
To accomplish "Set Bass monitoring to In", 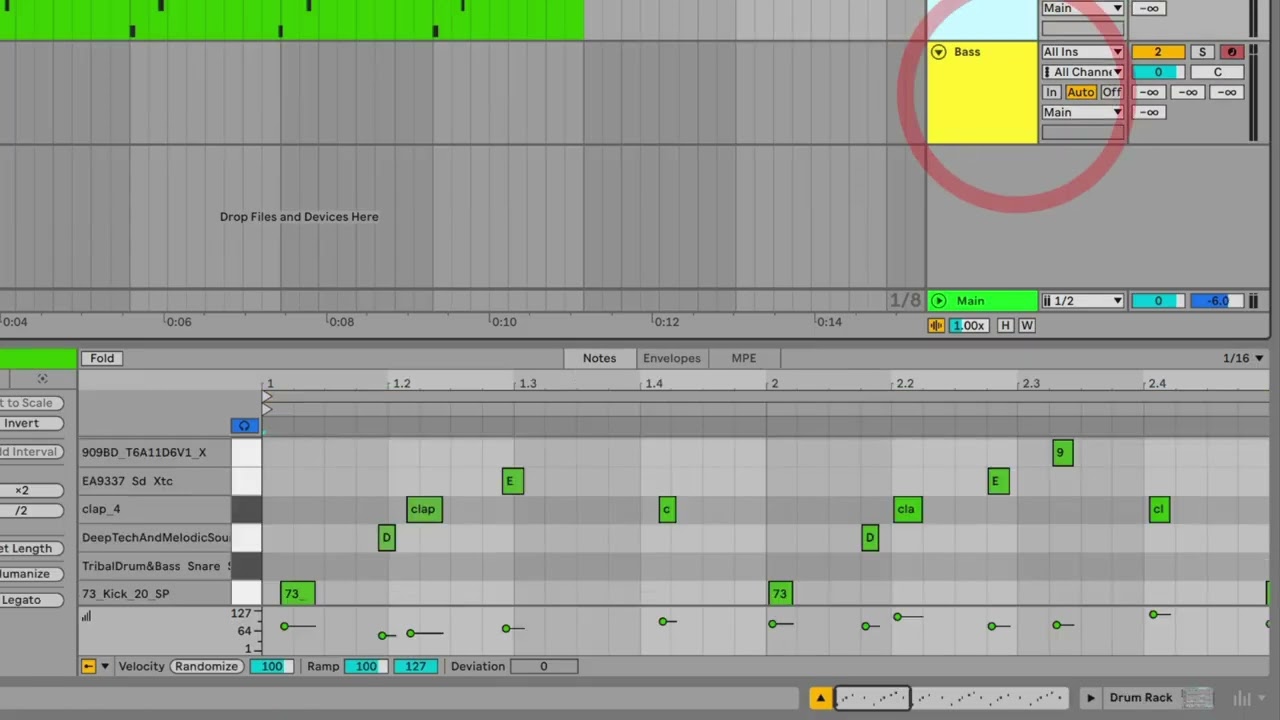I will (1051, 92).
